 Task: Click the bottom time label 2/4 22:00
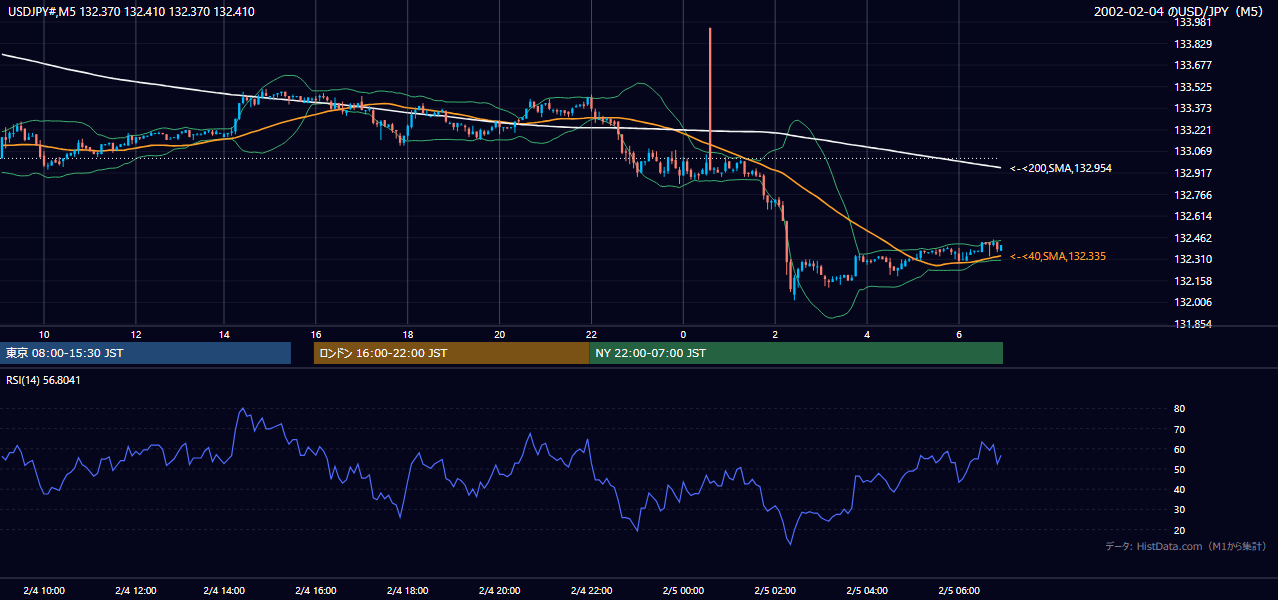tap(592, 590)
